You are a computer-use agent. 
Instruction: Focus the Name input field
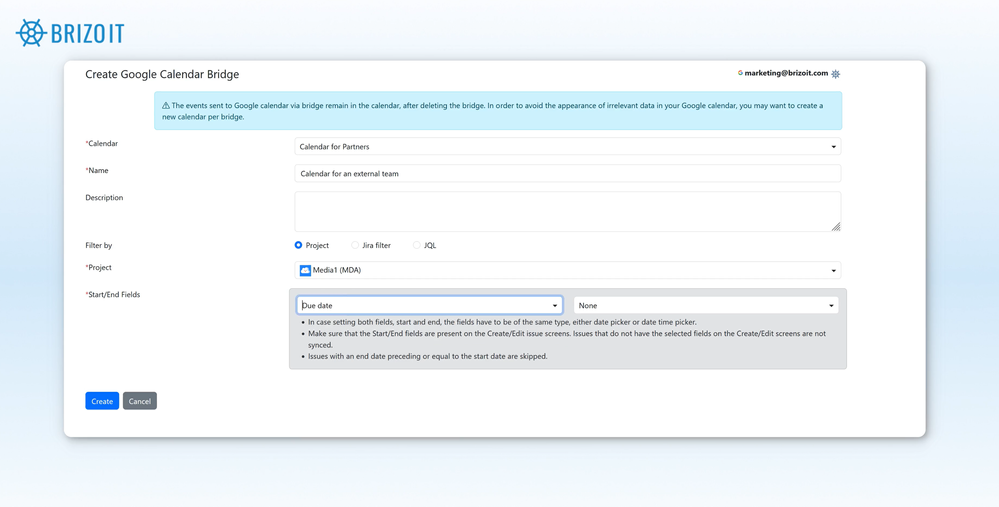(x=567, y=173)
